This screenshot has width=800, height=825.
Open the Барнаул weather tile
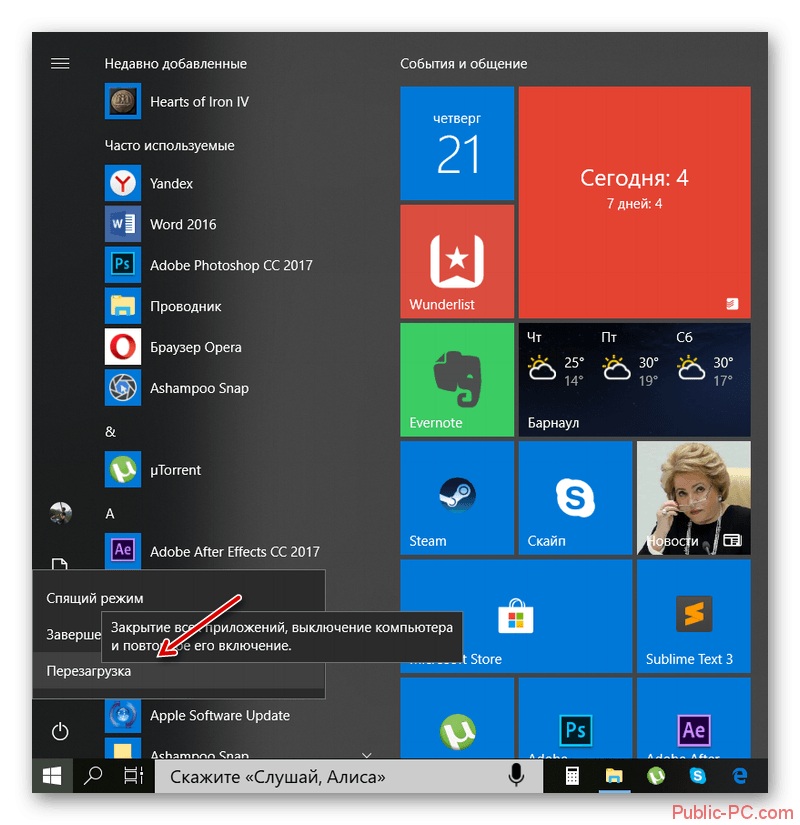635,379
